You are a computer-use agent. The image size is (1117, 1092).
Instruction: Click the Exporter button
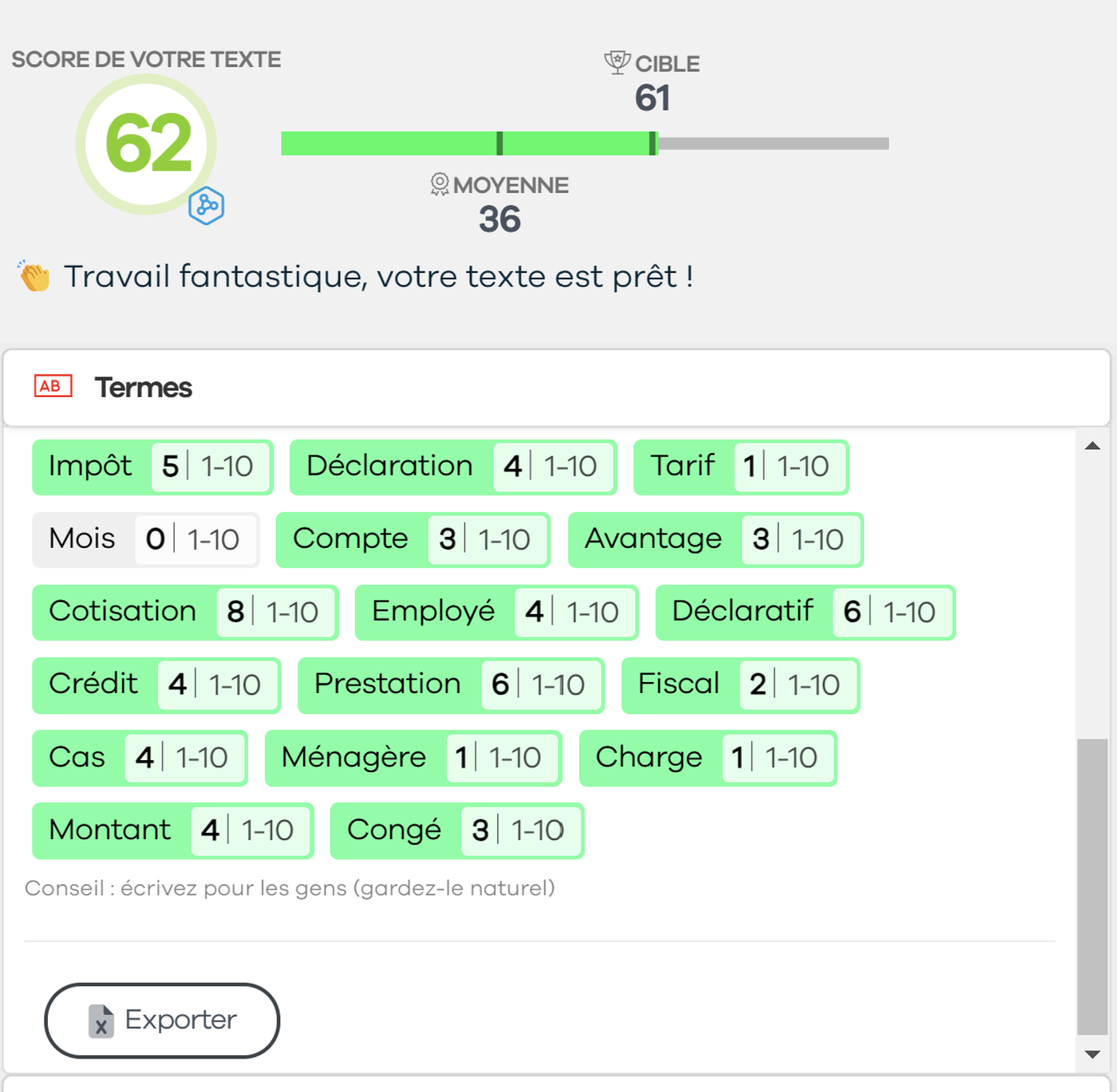click(162, 1020)
